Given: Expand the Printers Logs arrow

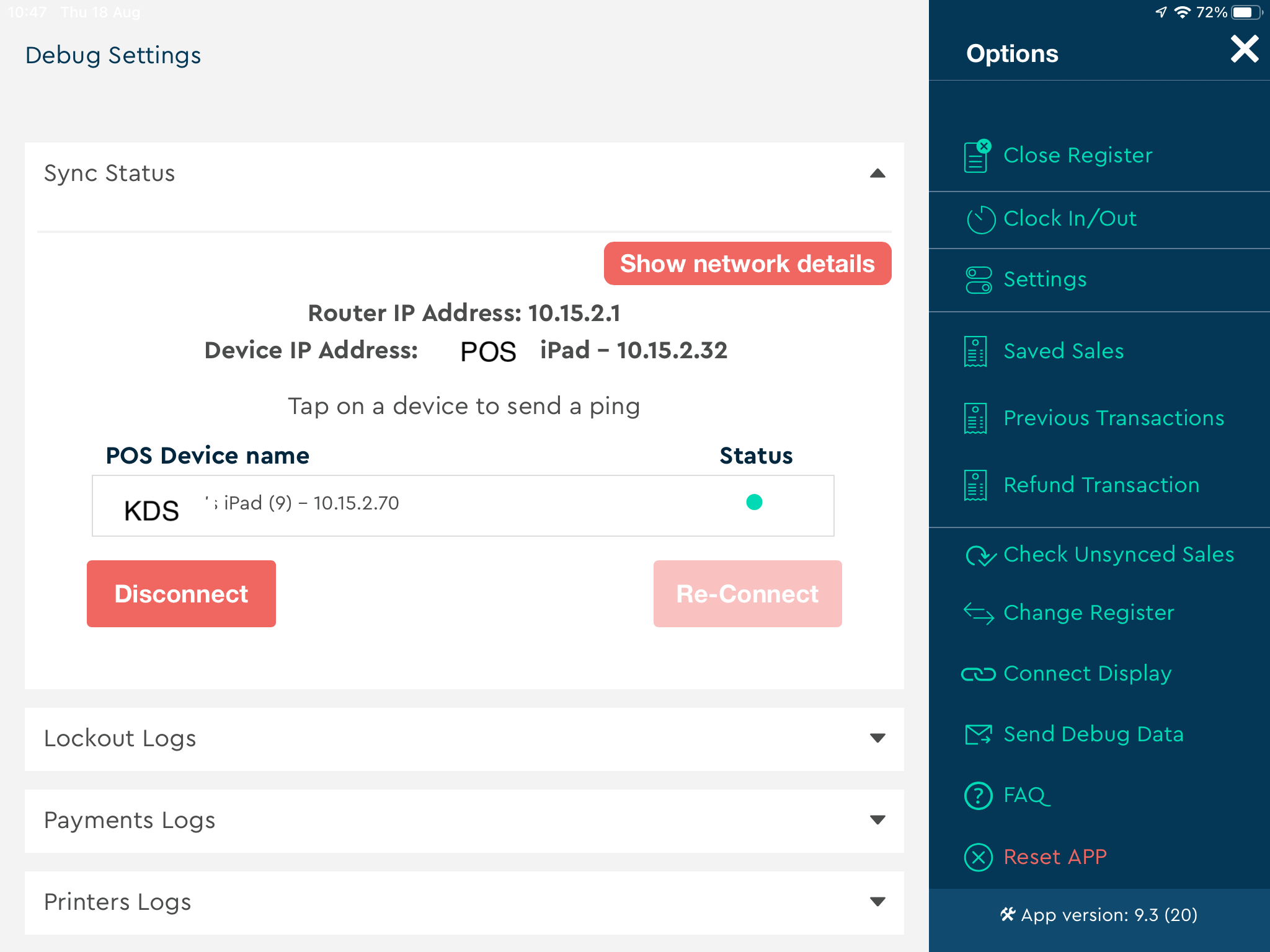Looking at the screenshot, I should 877,902.
